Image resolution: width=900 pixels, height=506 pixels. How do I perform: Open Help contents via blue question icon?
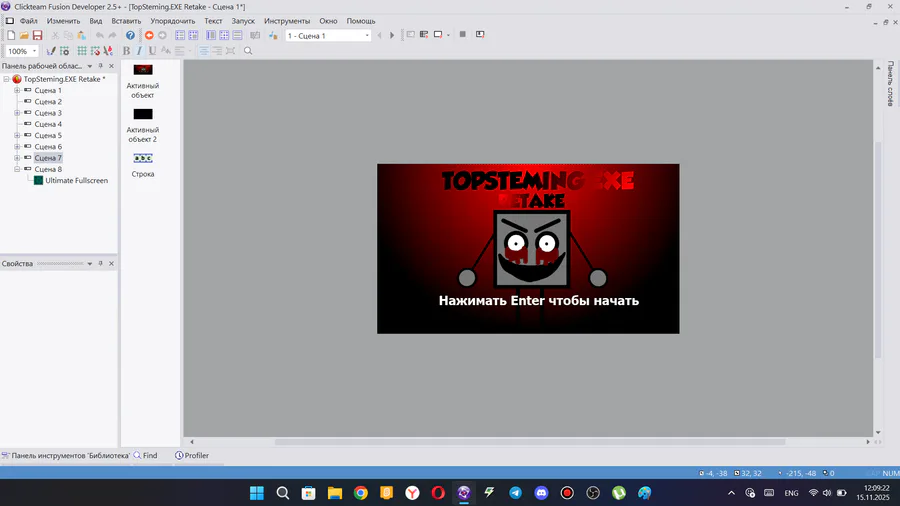[x=130, y=36]
